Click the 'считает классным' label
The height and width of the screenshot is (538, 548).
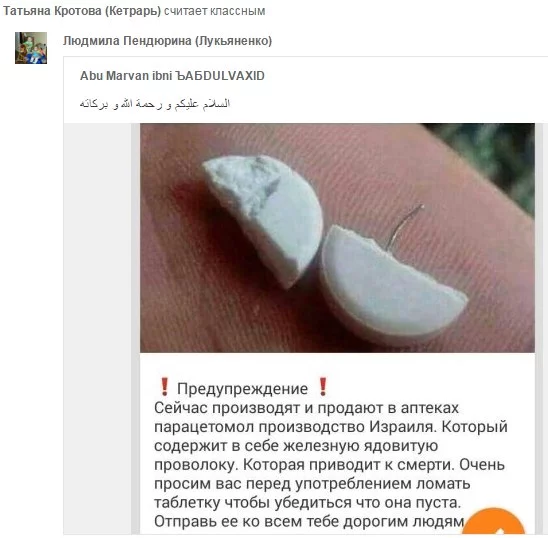click(215, 11)
